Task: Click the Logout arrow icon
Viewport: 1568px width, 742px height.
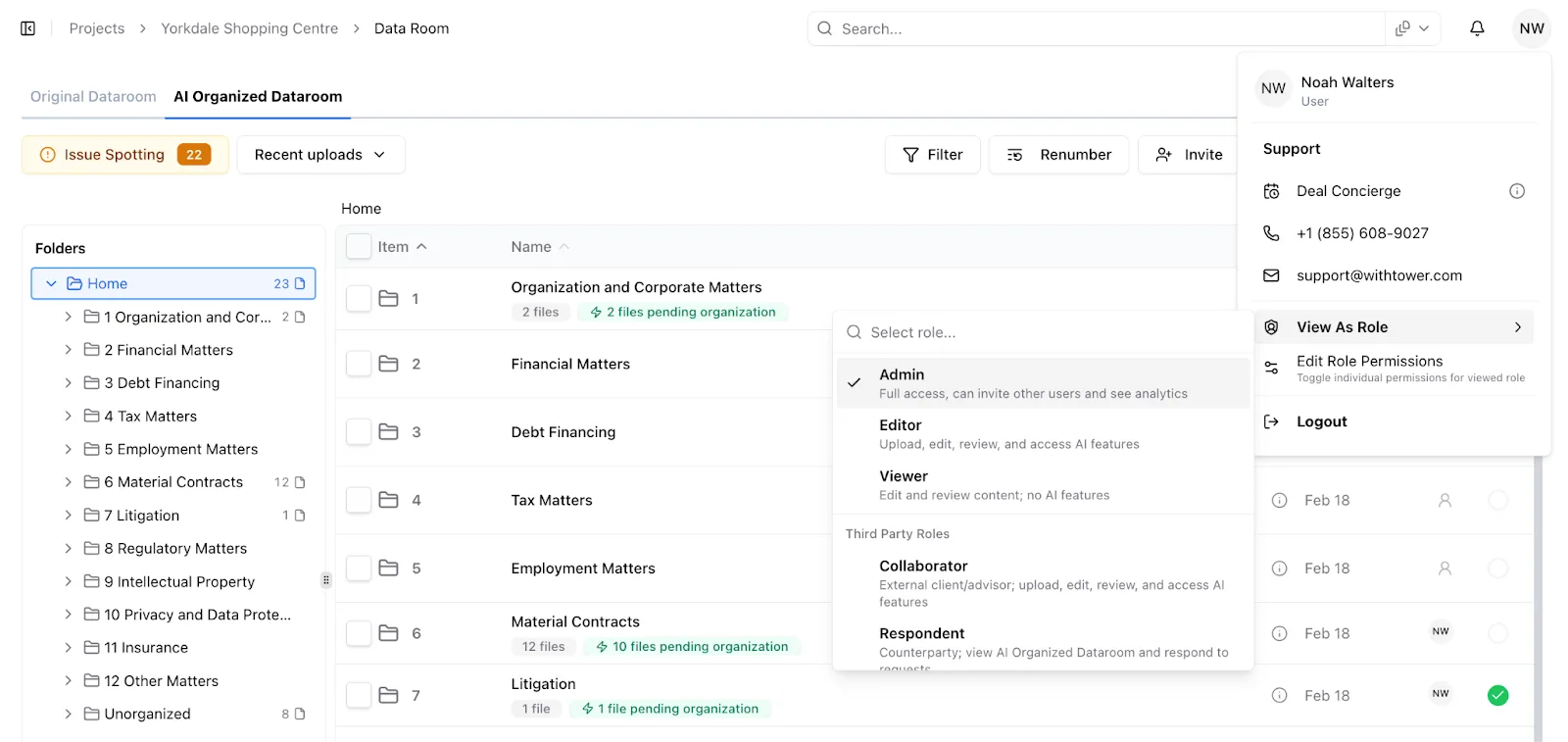Action: 1271,421
